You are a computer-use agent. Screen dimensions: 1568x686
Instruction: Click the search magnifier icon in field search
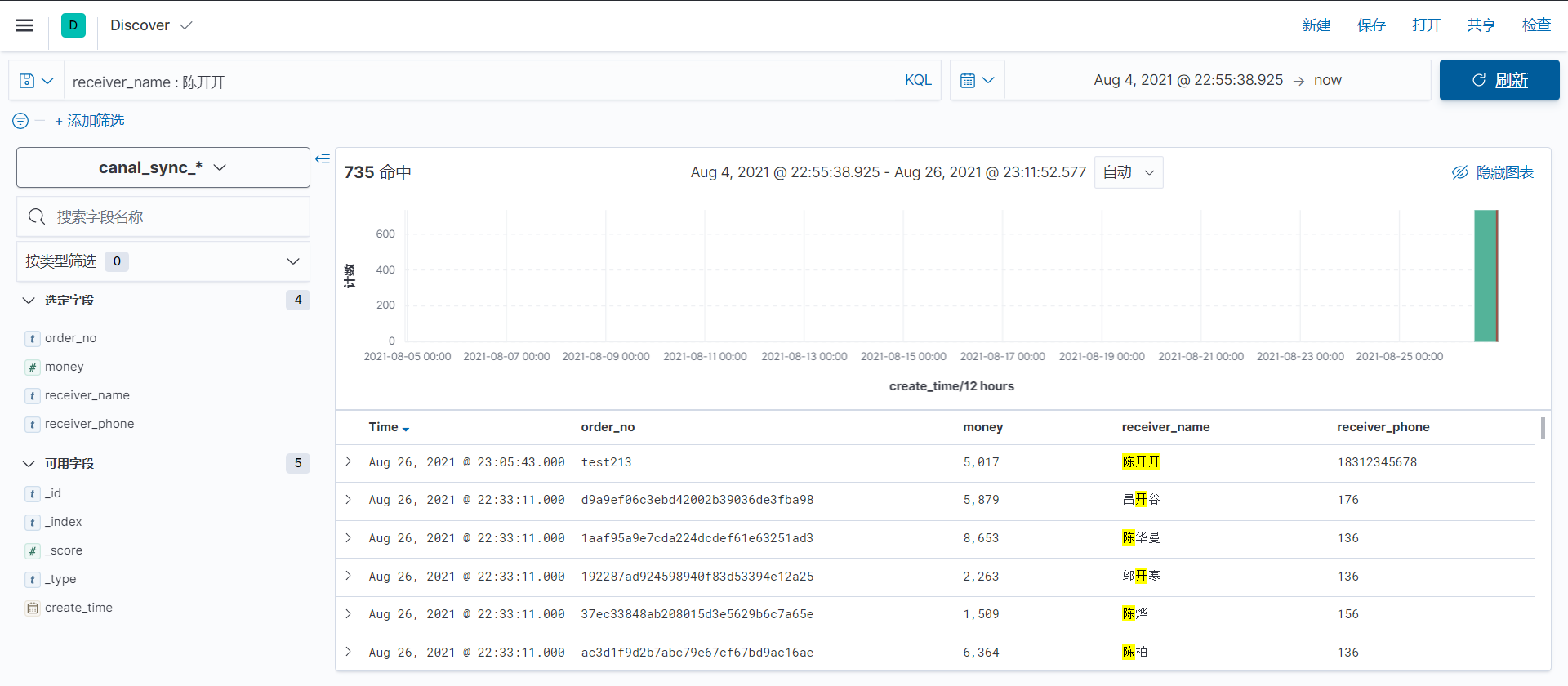(37, 216)
